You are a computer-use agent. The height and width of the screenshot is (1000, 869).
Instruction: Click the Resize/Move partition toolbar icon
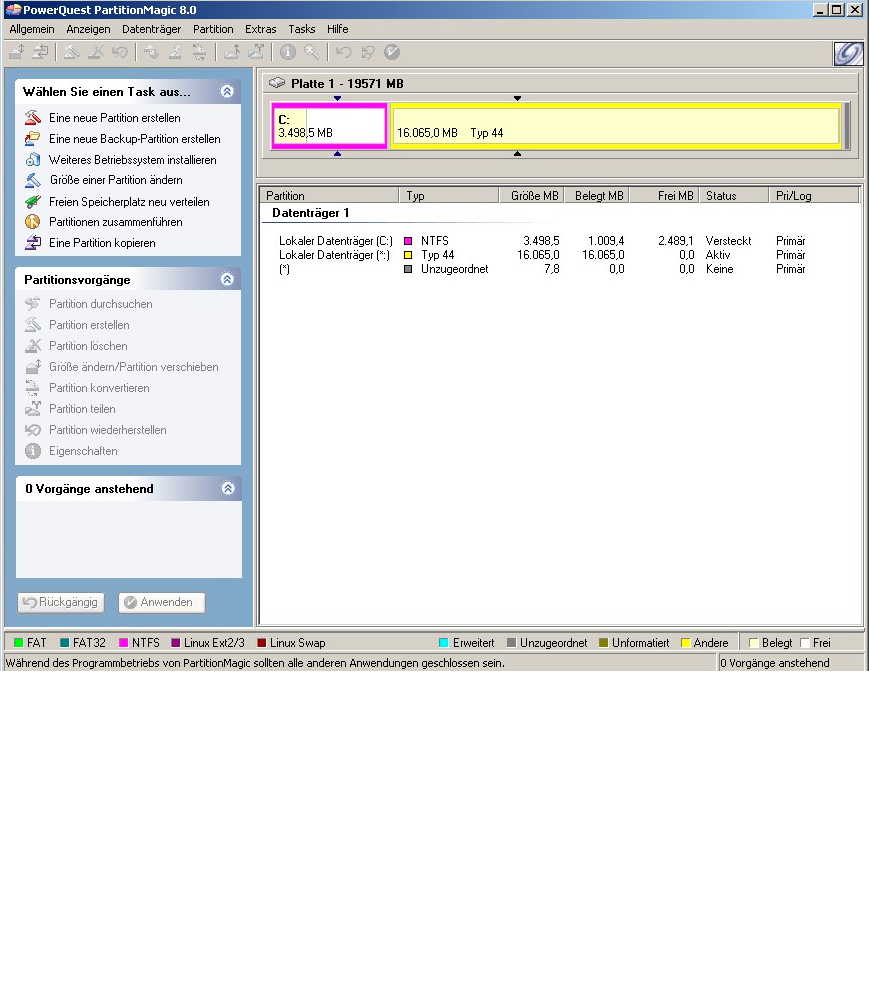(17, 52)
